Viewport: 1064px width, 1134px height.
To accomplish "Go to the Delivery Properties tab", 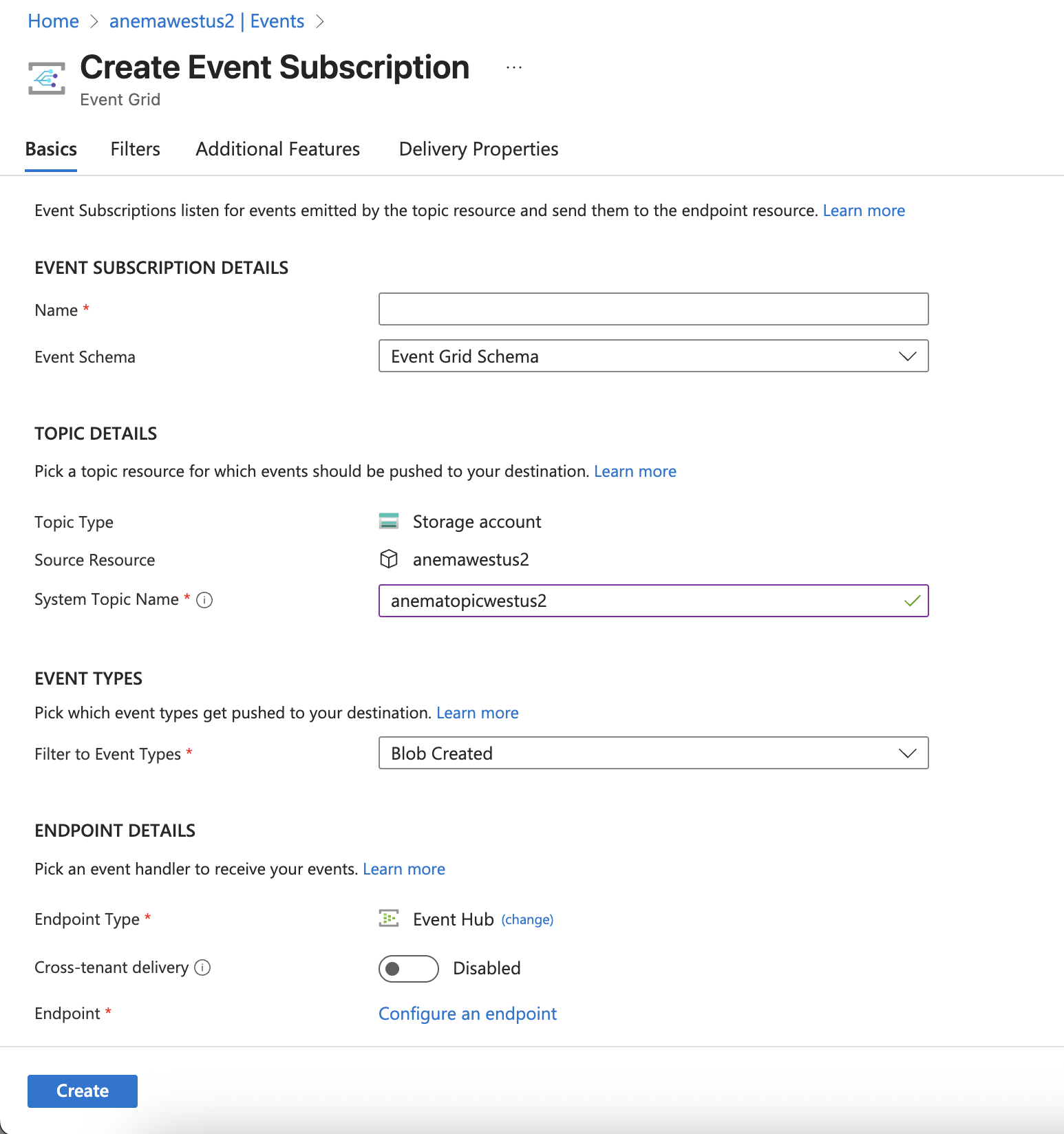I will click(478, 149).
